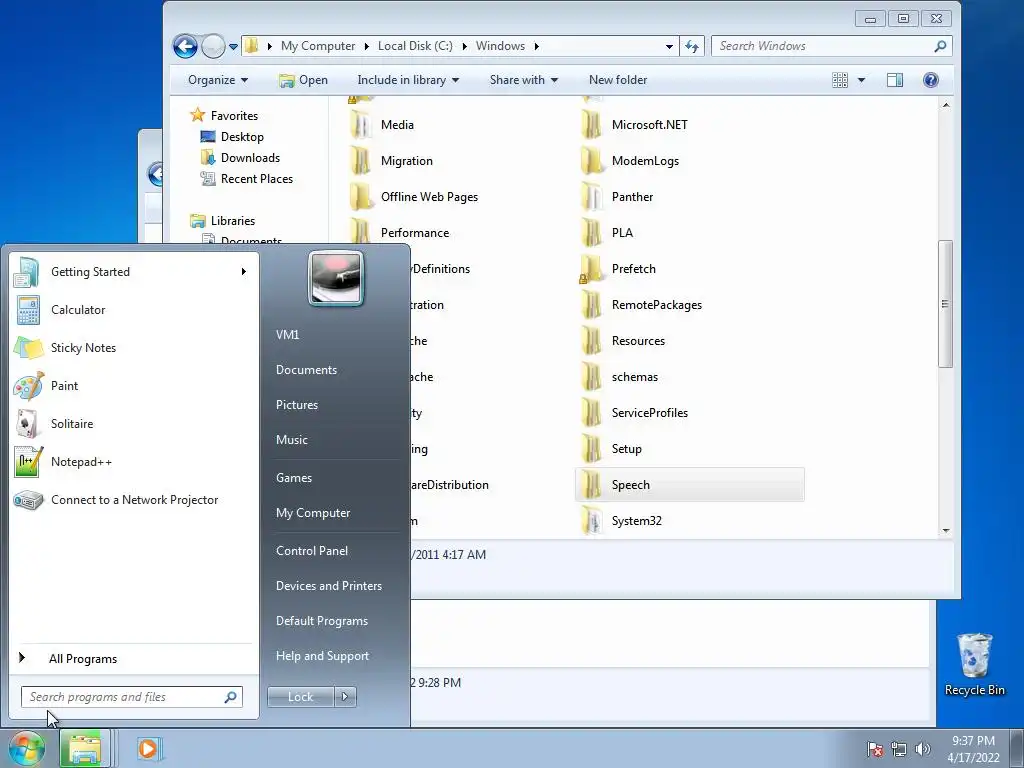Viewport: 1024px width, 768px height.
Task: Click the file list vertical scrollbar thumb
Action: click(x=945, y=304)
